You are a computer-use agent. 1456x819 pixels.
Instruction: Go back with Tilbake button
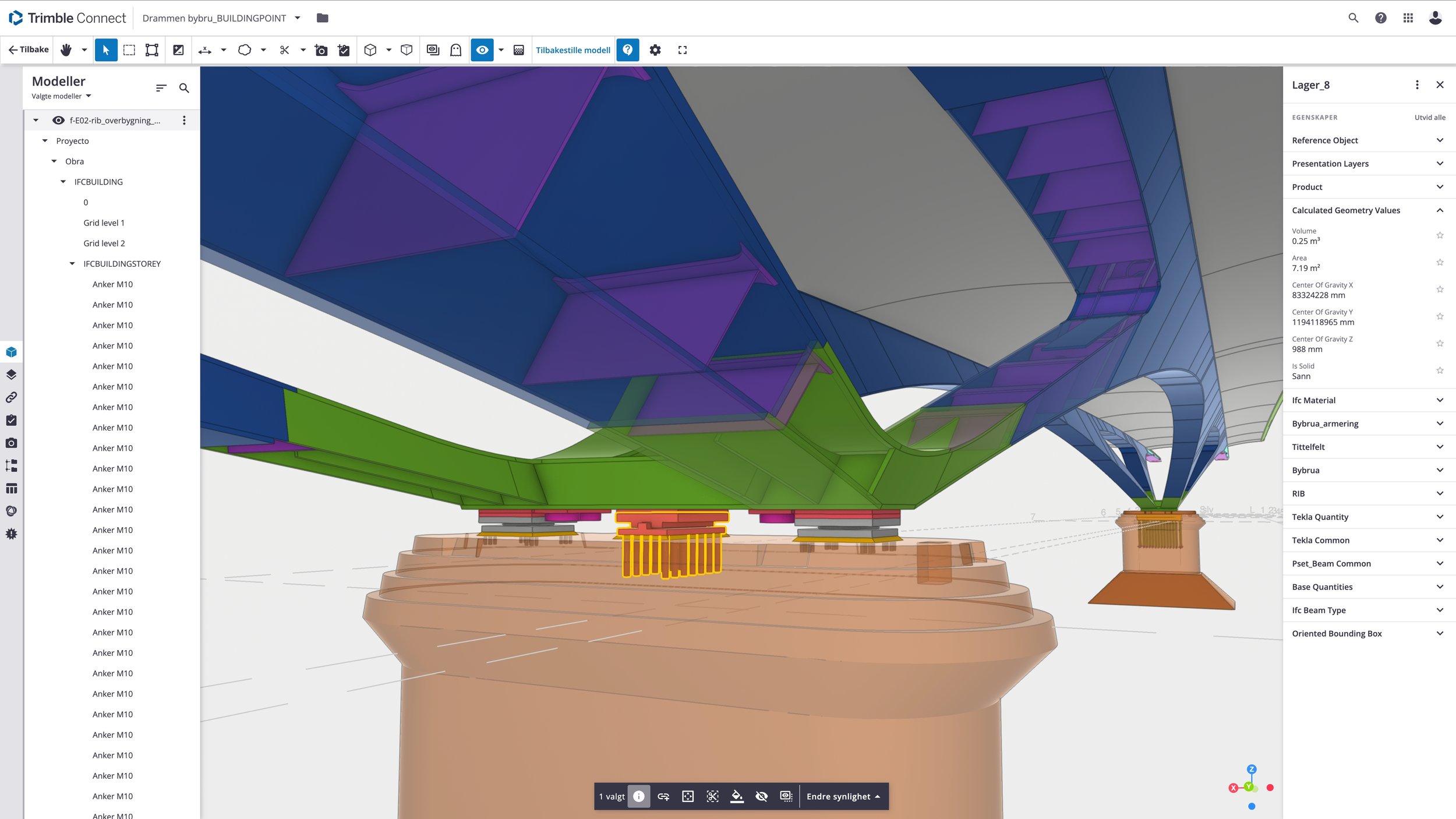pos(29,50)
